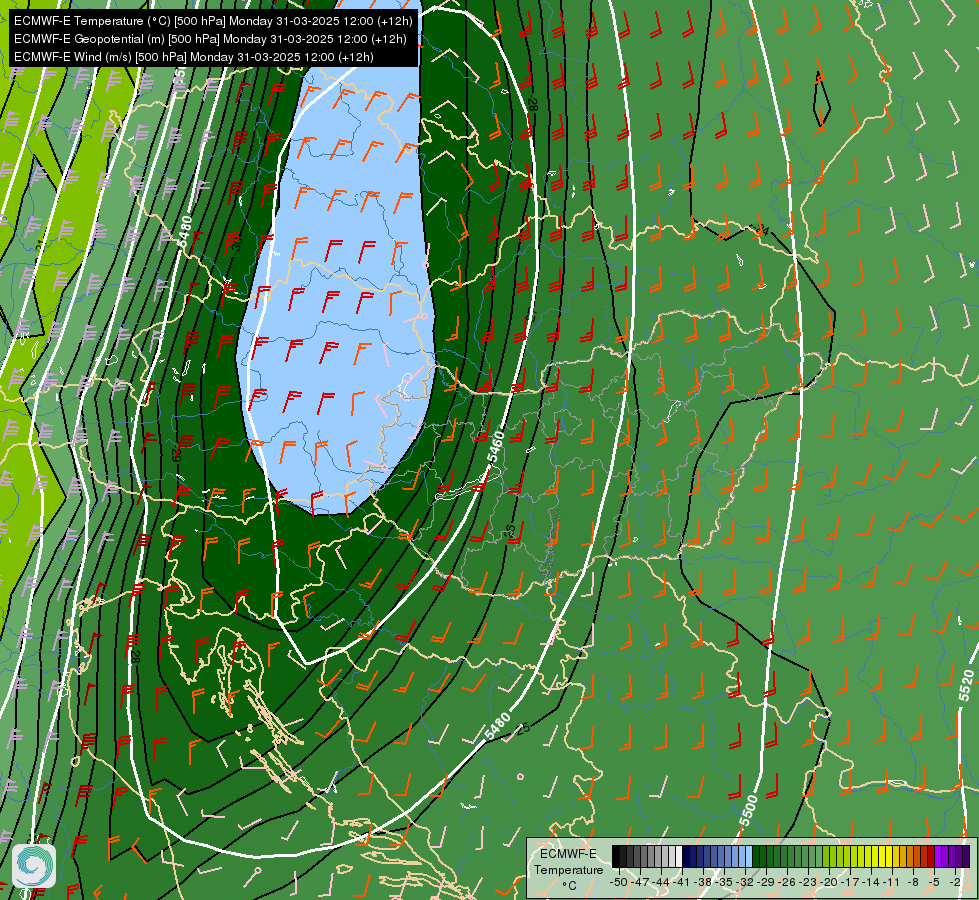Click the ECMWF-E Wind (m/s) title line

point(194,57)
